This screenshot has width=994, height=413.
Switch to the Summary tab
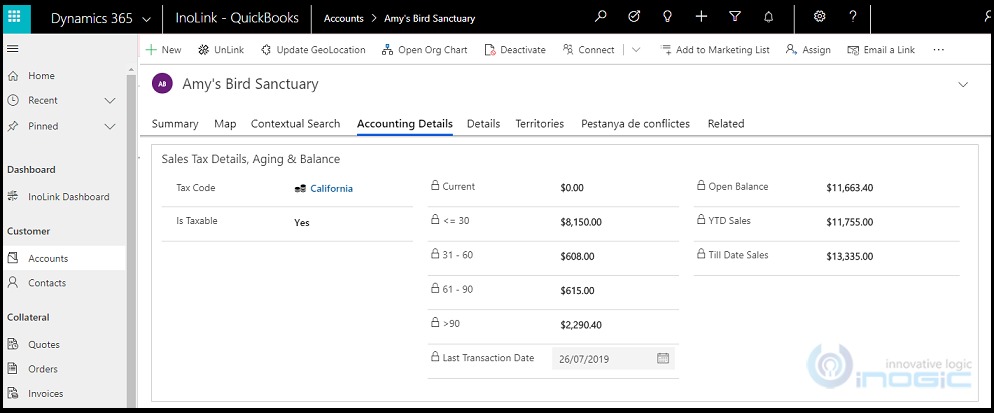(x=175, y=124)
